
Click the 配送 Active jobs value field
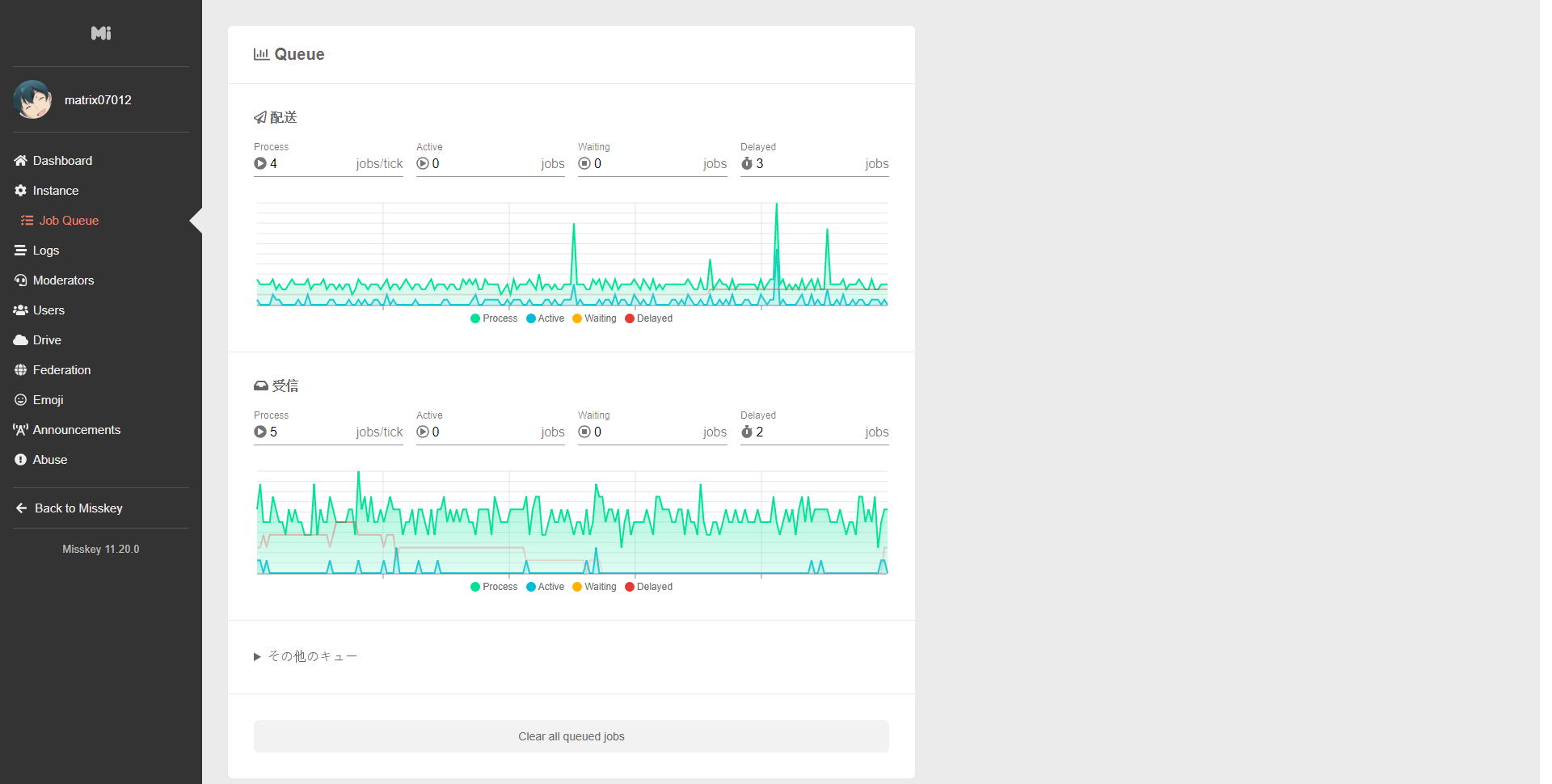(x=491, y=164)
